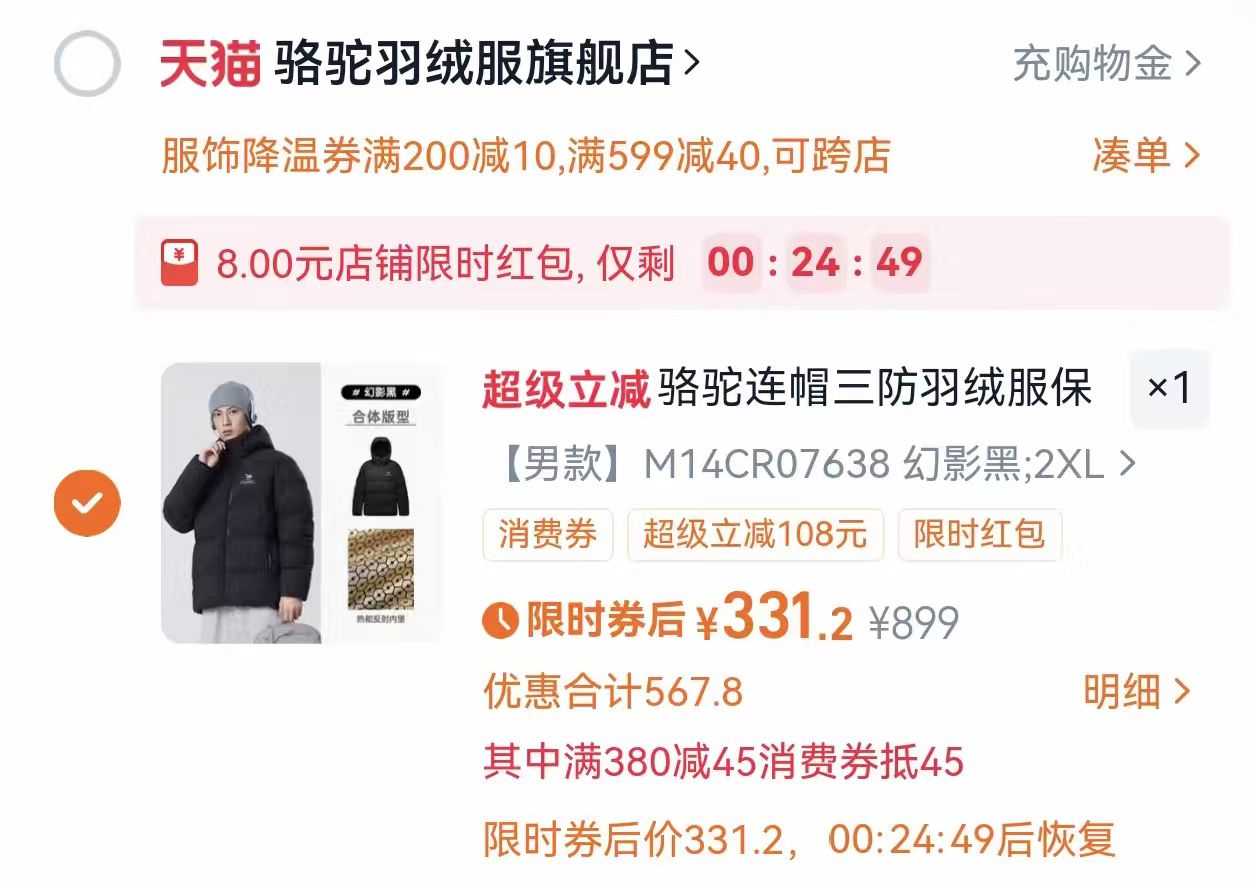Viewport: 1256px width, 888px height.
Task: Tap the chevron after 骆驼羽绒服旗舰店 store name
Action: [690, 64]
